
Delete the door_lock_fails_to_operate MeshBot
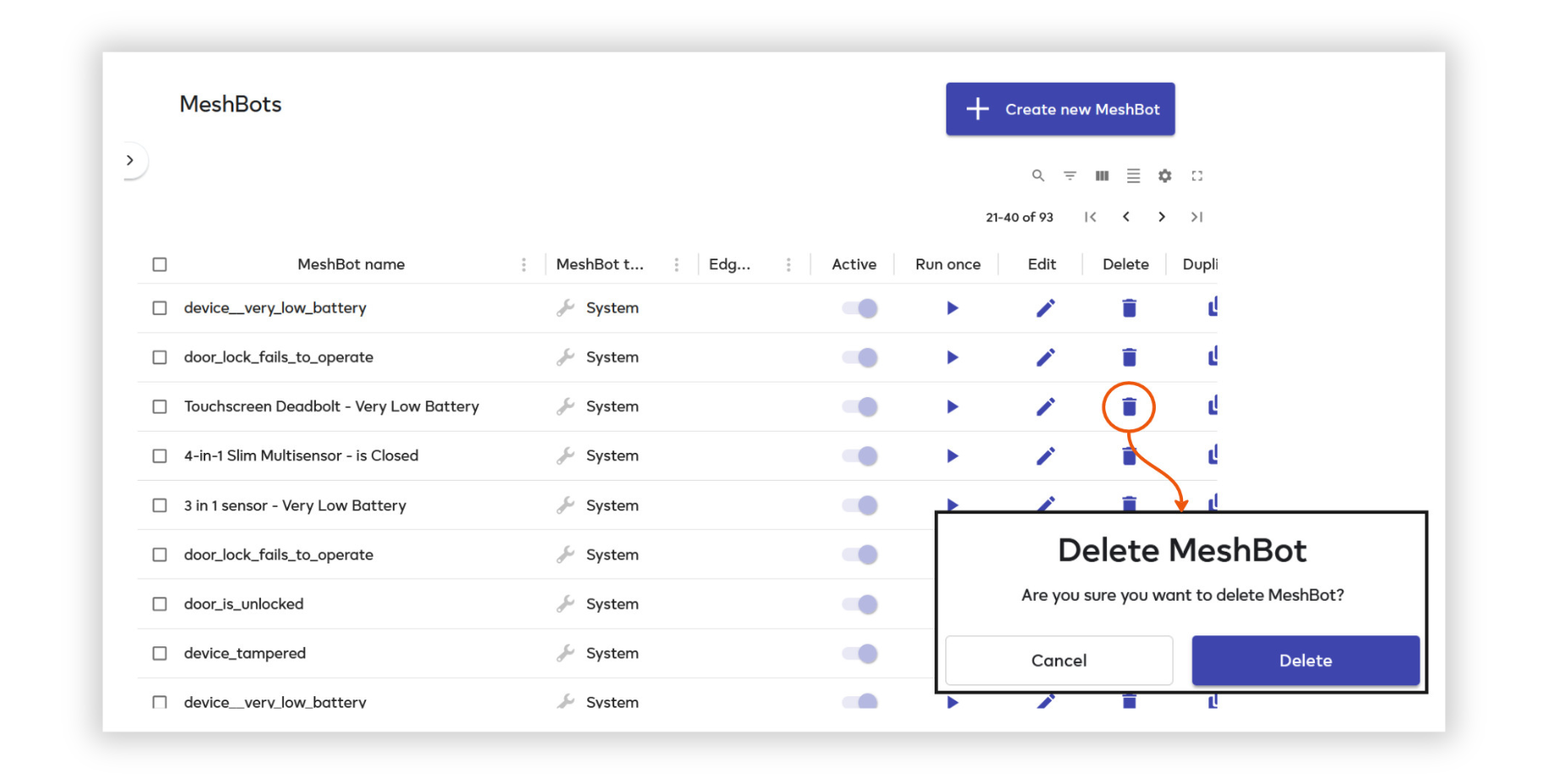coord(1129,357)
